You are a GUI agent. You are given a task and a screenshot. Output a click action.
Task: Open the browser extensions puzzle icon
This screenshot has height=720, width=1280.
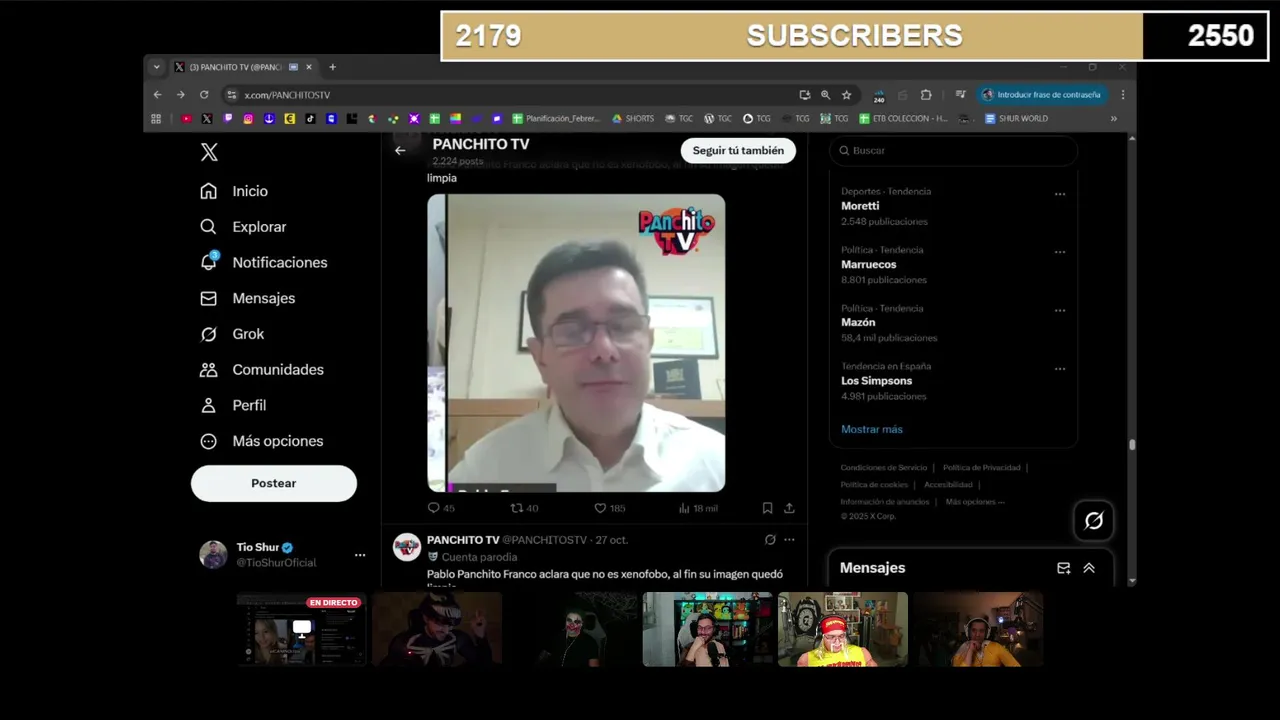click(926, 95)
